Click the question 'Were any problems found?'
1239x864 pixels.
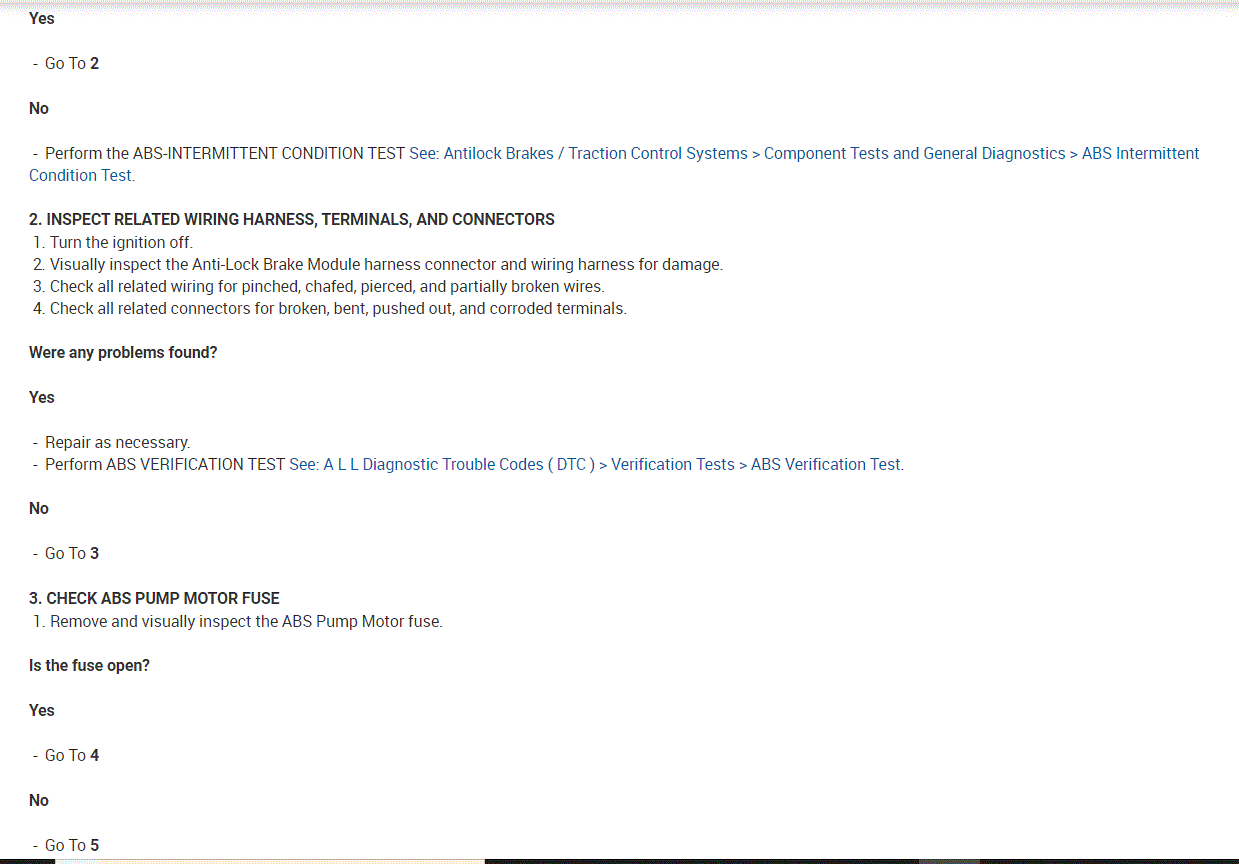pyautogui.click(x=123, y=352)
